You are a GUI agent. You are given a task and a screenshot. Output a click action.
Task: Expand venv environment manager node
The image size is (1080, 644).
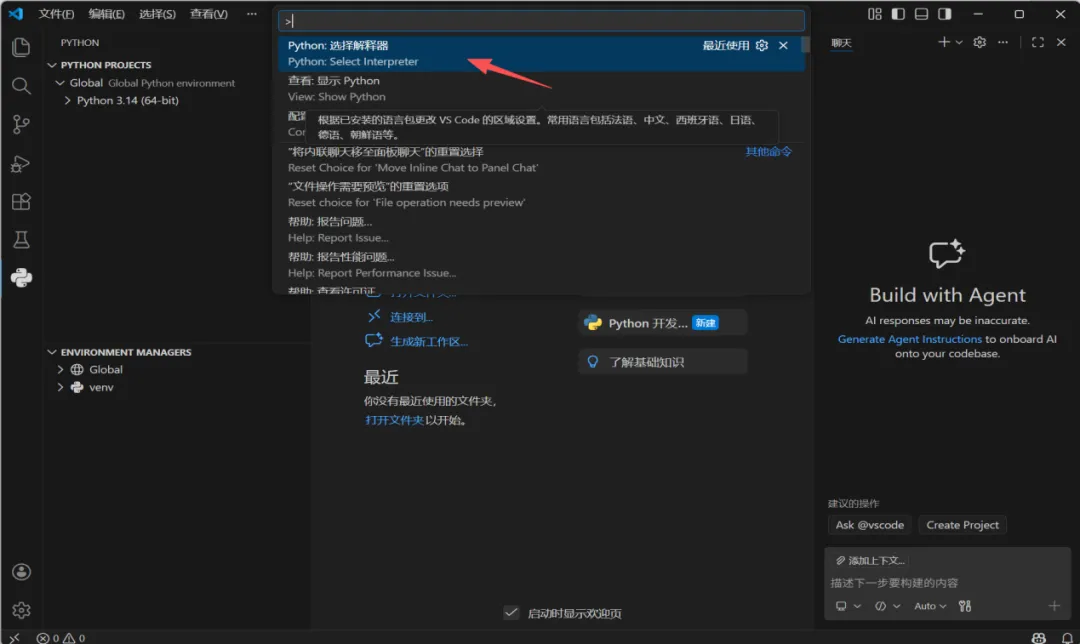click(x=60, y=387)
